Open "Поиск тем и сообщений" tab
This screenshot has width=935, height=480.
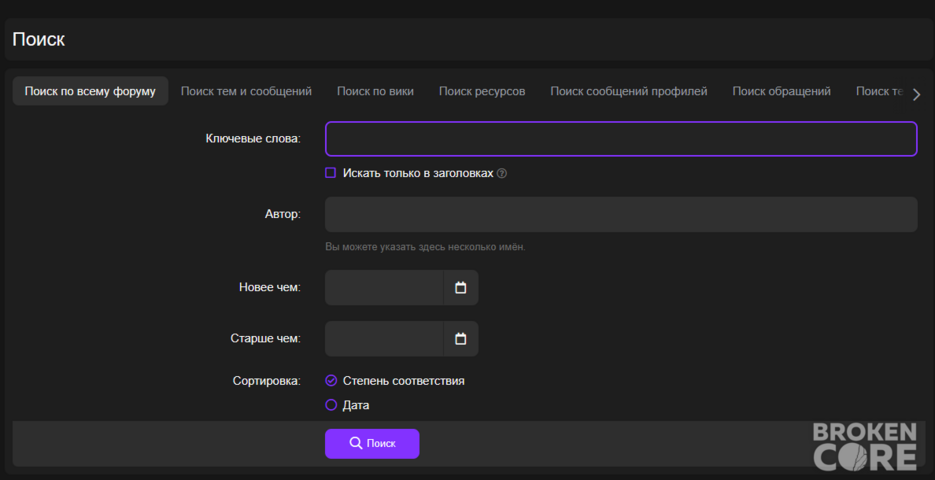click(x=246, y=91)
